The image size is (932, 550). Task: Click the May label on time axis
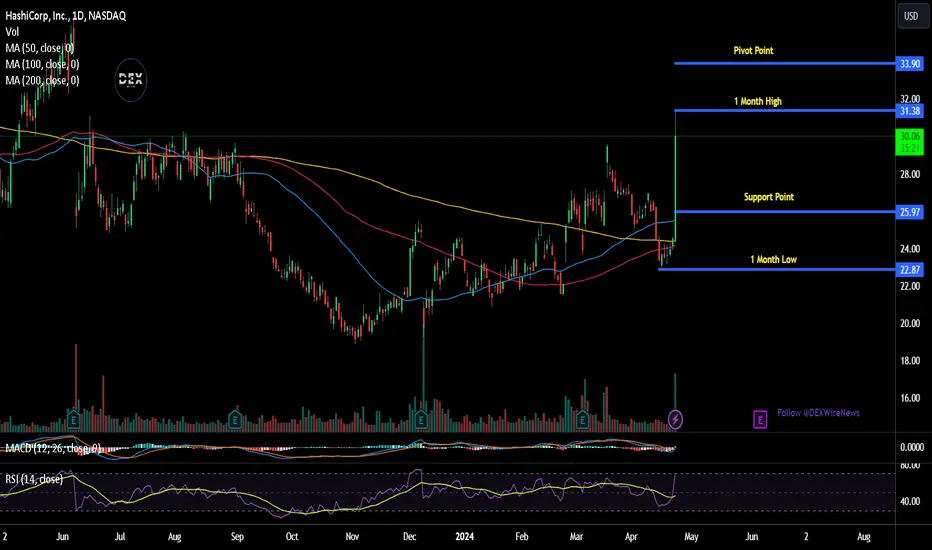(691, 536)
